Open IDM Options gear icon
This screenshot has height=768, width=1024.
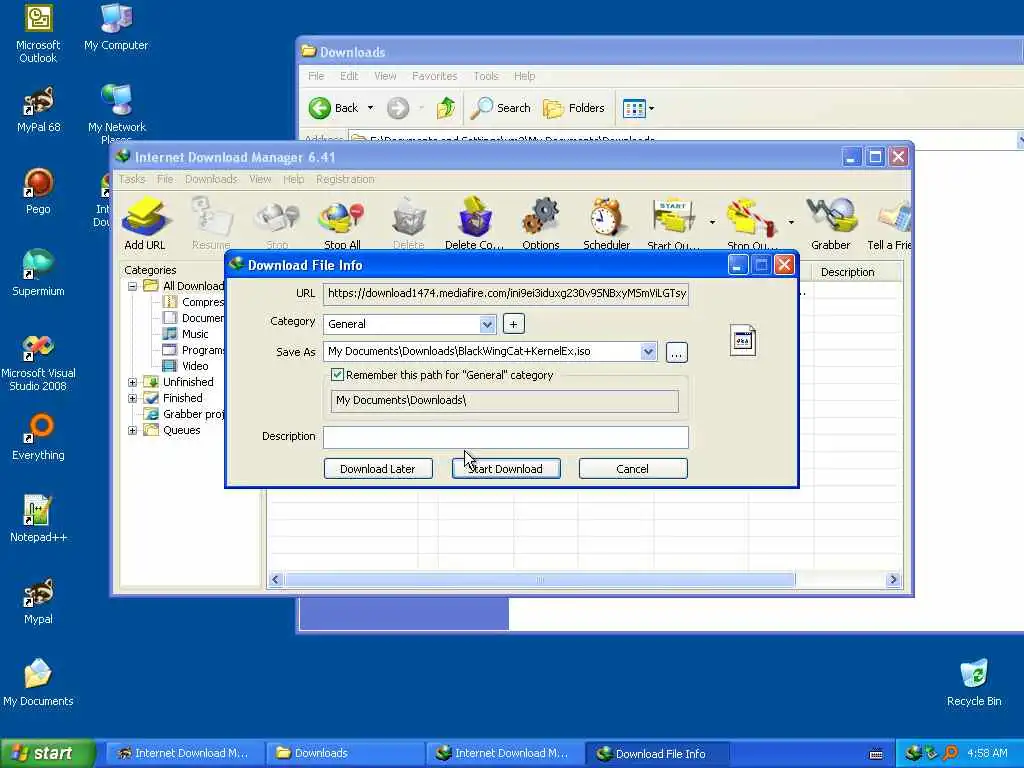pos(541,222)
